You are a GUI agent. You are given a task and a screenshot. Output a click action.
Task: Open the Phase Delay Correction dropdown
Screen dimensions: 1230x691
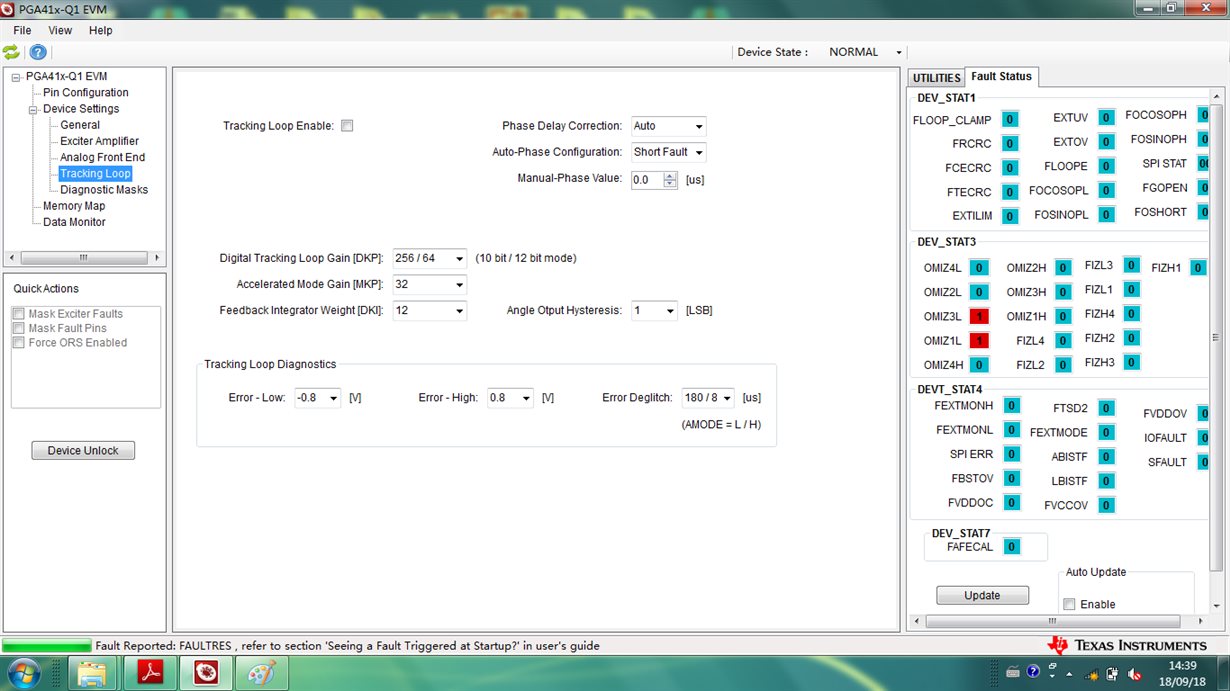point(668,126)
